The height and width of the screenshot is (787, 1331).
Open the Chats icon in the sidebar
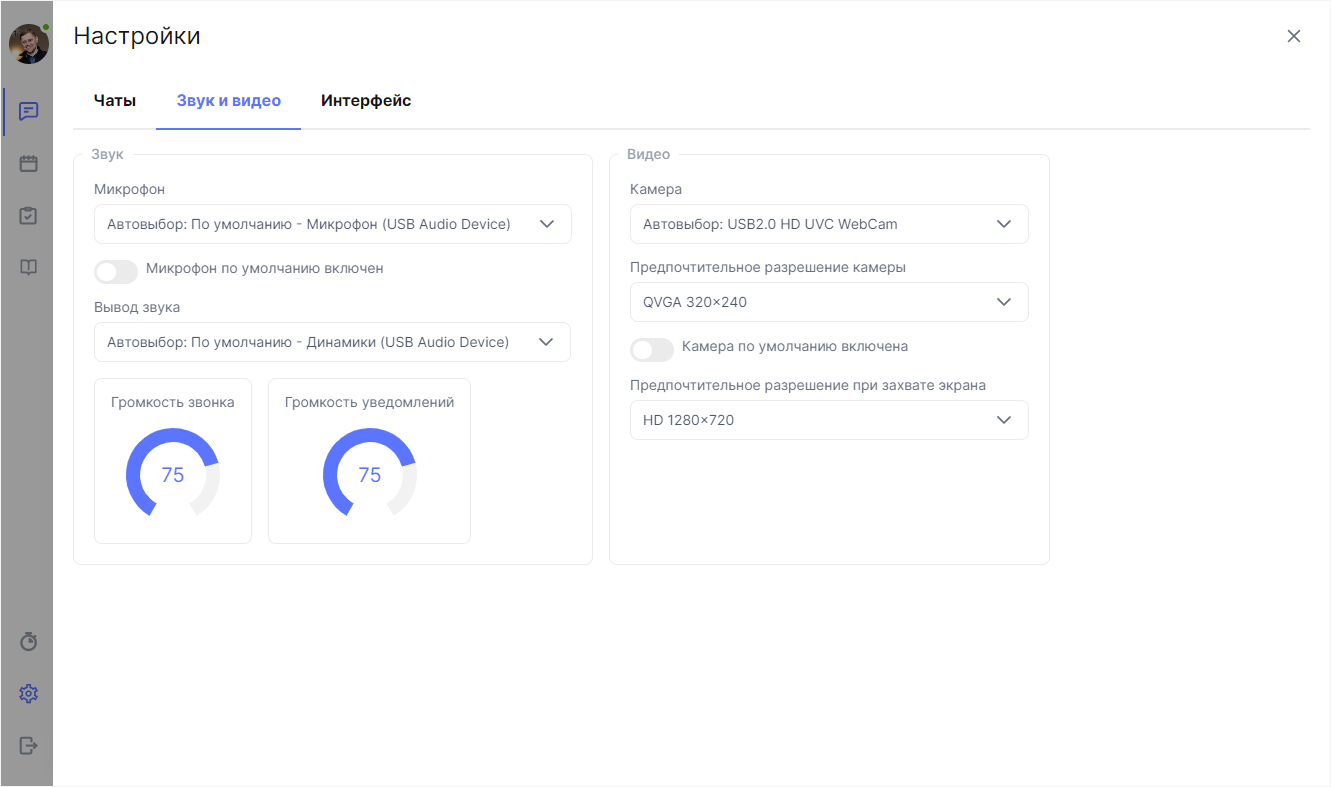point(27,111)
